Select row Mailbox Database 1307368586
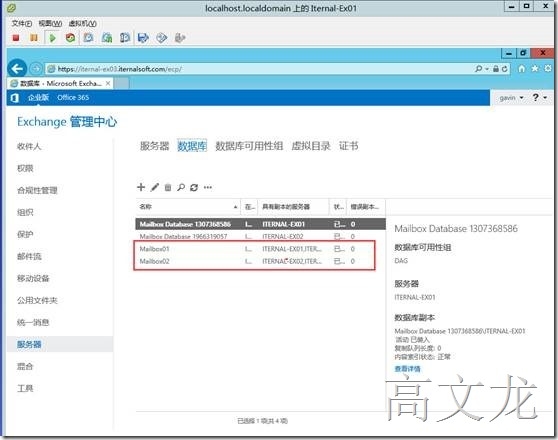 [x=260, y=224]
